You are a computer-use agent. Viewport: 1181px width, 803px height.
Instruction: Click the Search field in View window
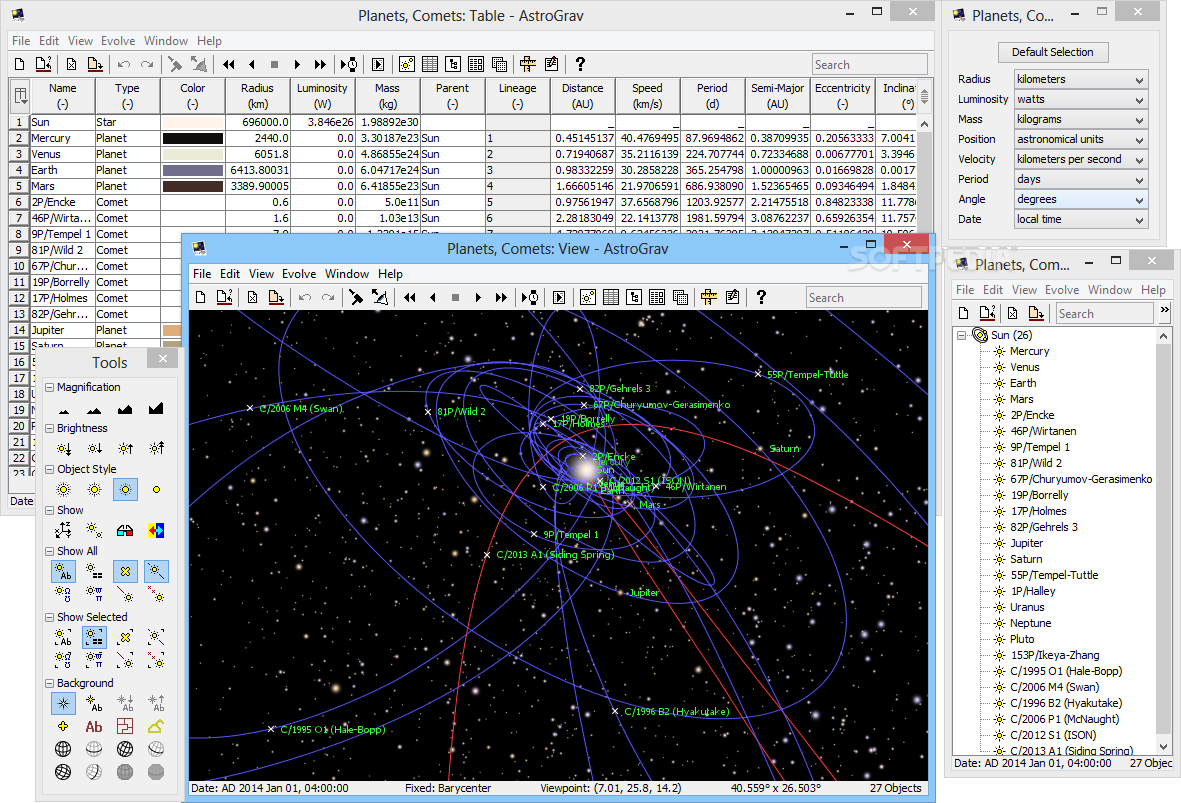pos(863,298)
